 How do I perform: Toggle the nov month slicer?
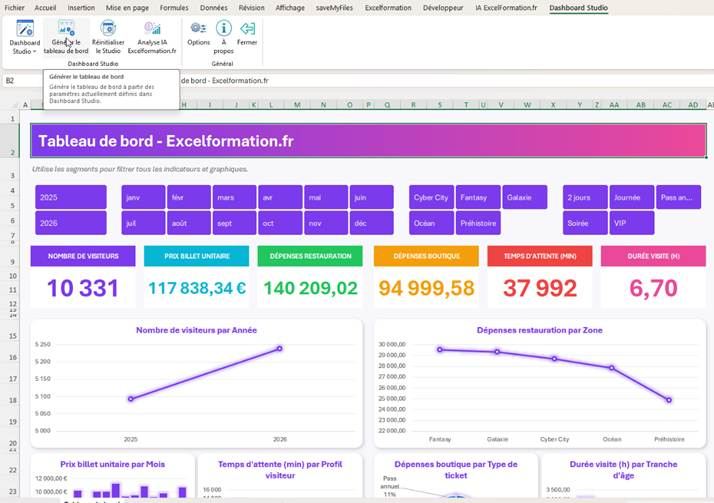pyautogui.click(x=326, y=223)
